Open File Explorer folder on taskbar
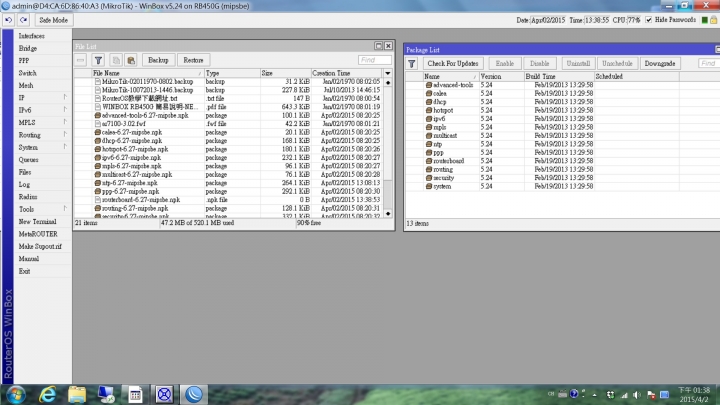The width and height of the screenshot is (720, 405). (77, 394)
